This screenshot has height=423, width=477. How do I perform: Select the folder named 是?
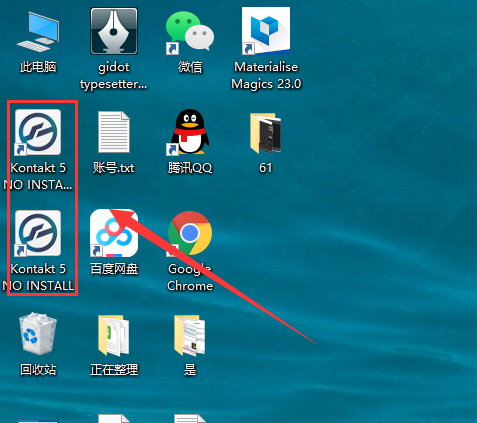pyautogui.click(x=190, y=335)
